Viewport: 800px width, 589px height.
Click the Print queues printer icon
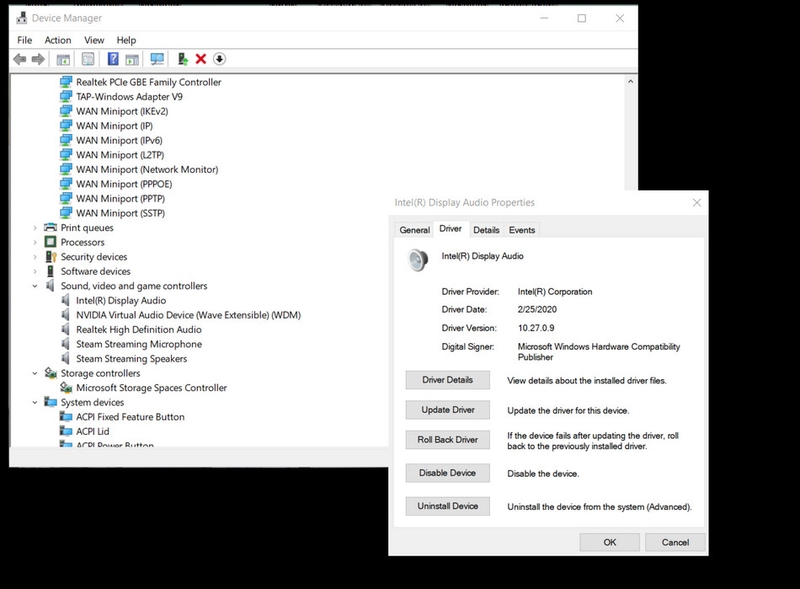pos(50,227)
